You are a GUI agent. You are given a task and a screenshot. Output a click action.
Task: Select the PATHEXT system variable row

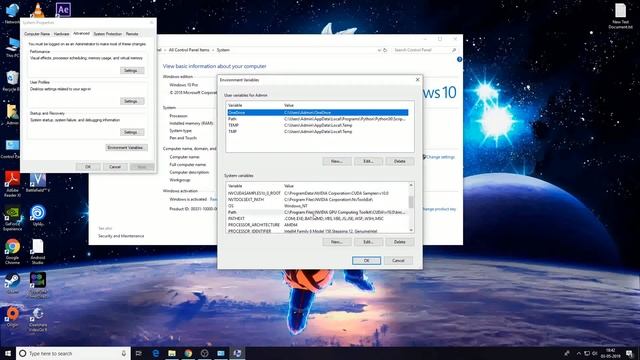[x=318, y=219]
